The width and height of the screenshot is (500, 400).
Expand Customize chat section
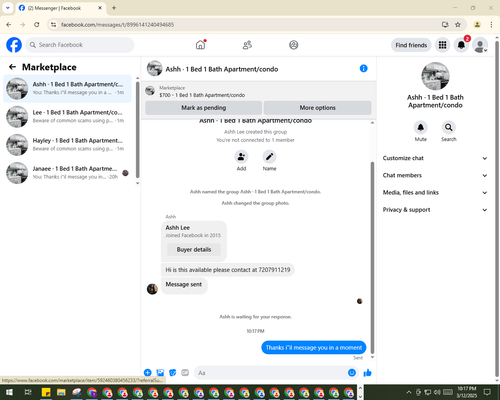pos(435,158)
